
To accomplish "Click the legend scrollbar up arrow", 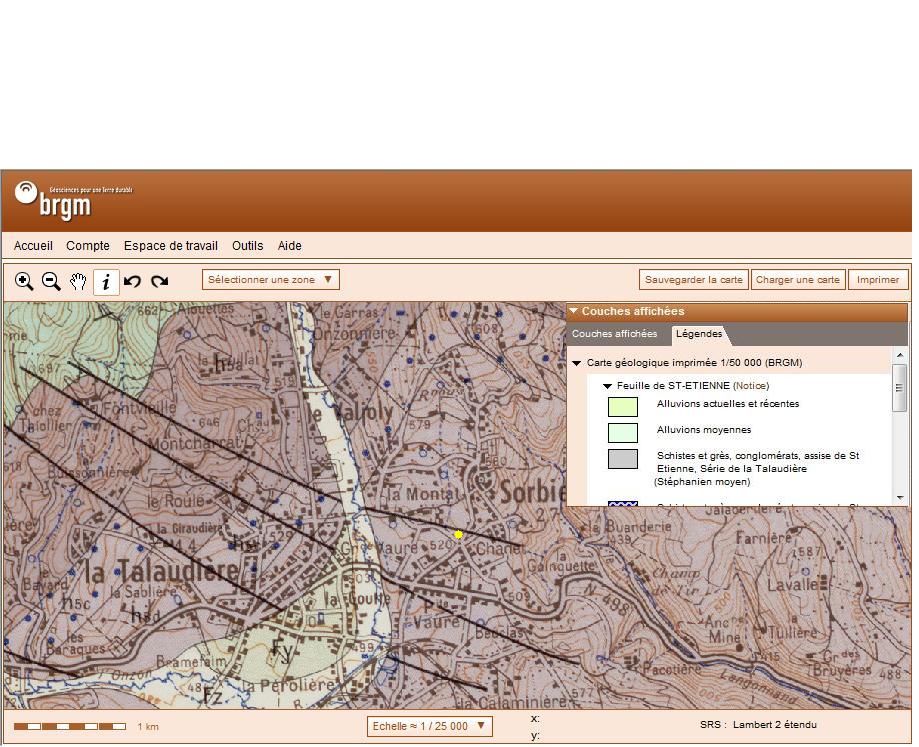I will [900, 356].
